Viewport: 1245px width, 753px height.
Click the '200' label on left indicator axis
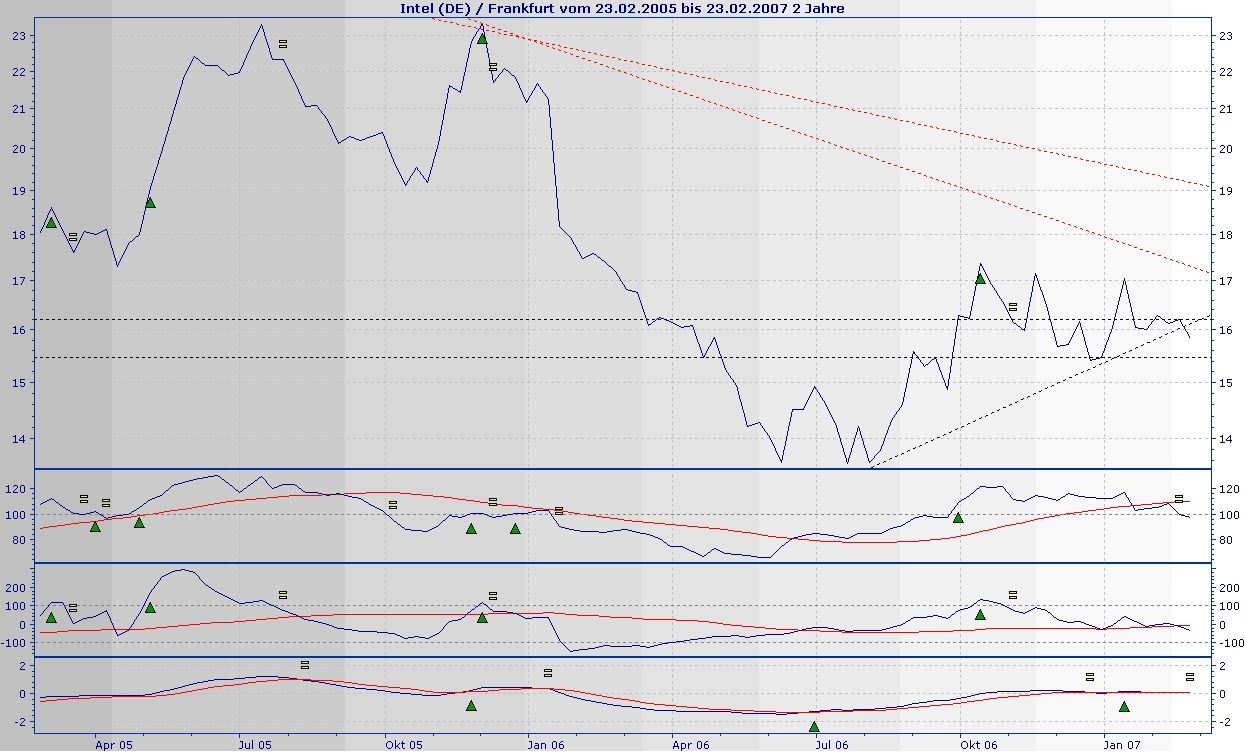(x=17, y=588)
